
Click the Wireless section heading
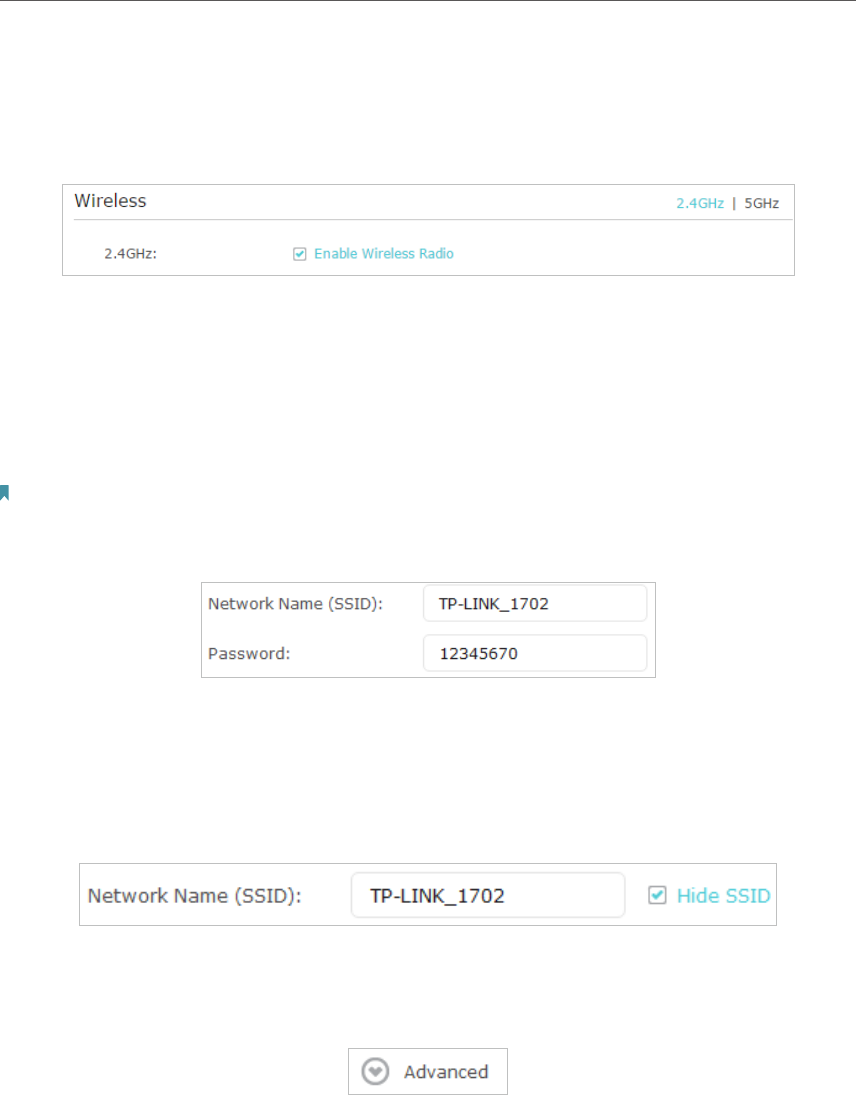coord(110,201)
